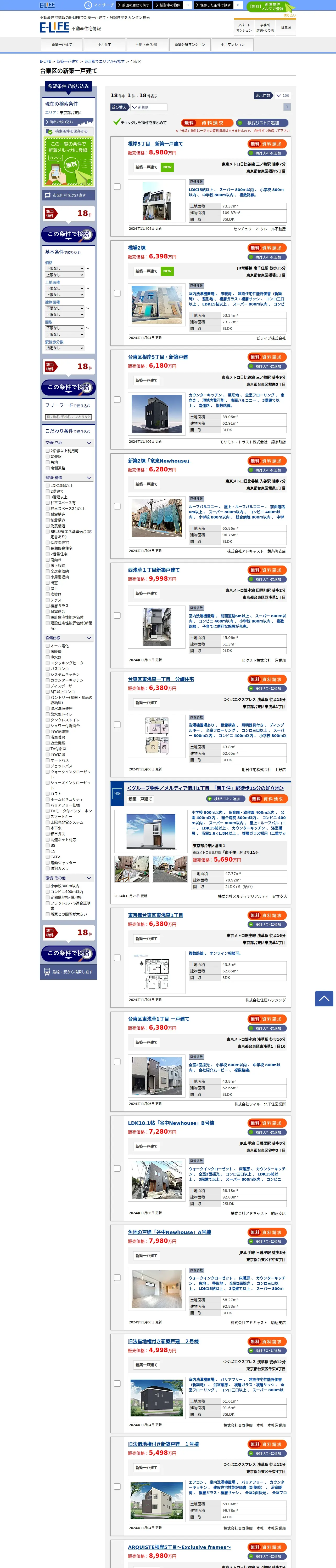This screenshot has height=1568, width=336.
Task: Click 東京都でエリアから探す breadcrumb link
Action: 104,61
